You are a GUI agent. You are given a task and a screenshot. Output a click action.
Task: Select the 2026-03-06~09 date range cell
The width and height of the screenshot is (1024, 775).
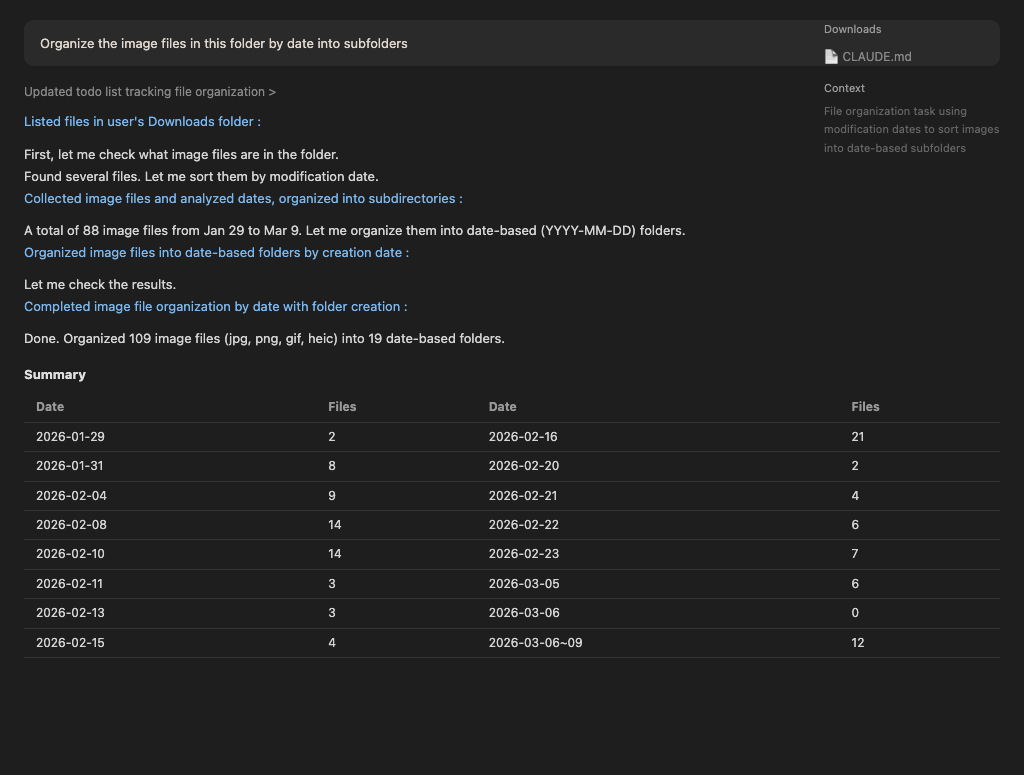click(535, 643)
